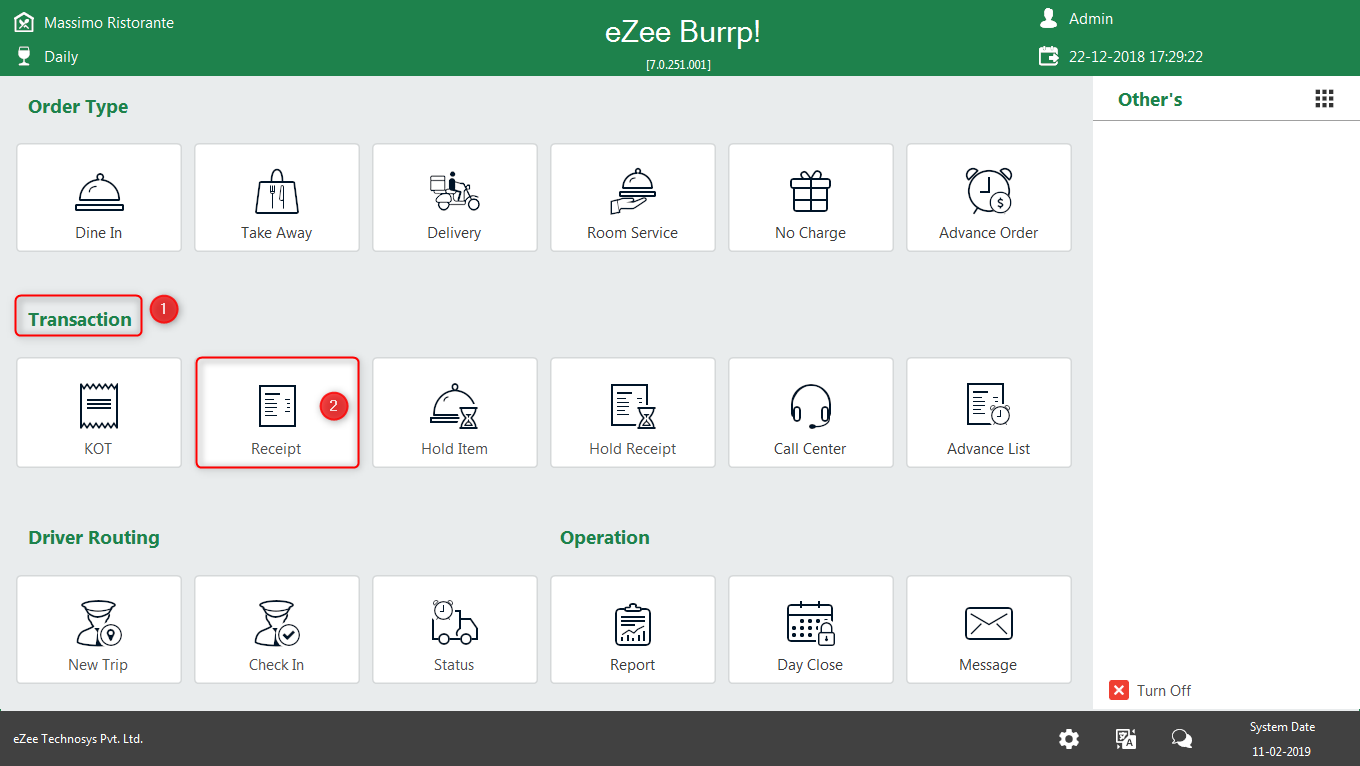Click the Massimo Ristorante outlet name
1360x766 pixels.
click(x=109, y=22)
